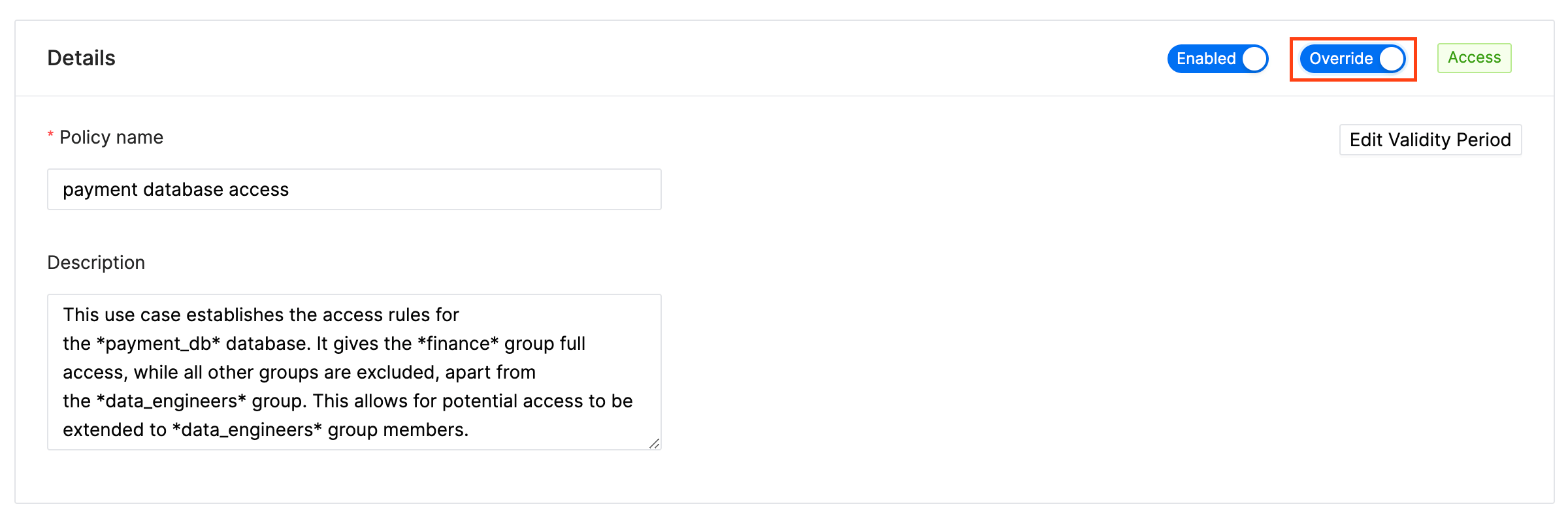Click the 'Enabled' text on the toggle
The height and width of the screenshot is (517, 1568).
[1206, 59]
